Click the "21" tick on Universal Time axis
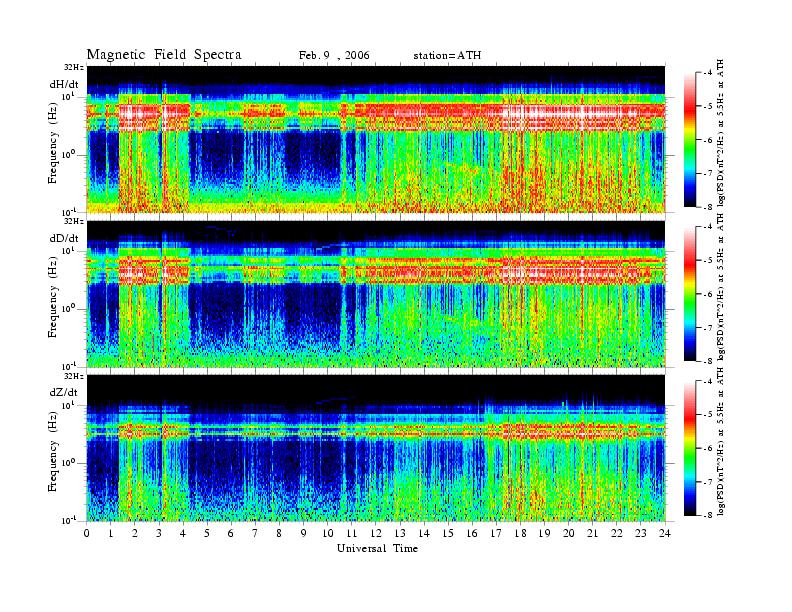Viewport: 792px width, 612px height. 592,533
